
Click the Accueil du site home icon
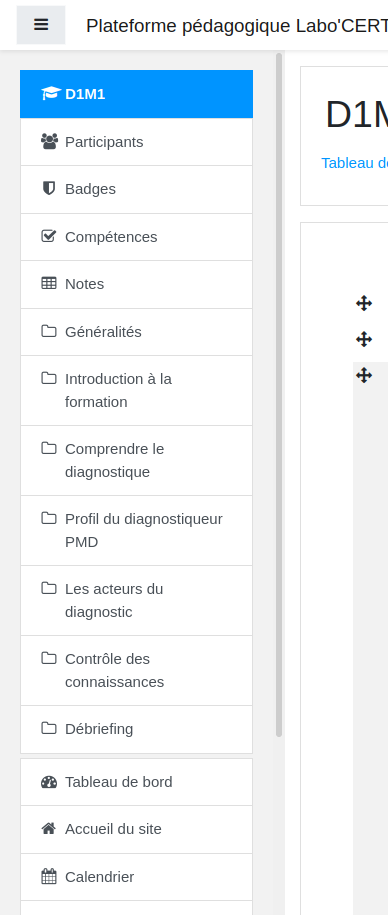pos(49,829)
